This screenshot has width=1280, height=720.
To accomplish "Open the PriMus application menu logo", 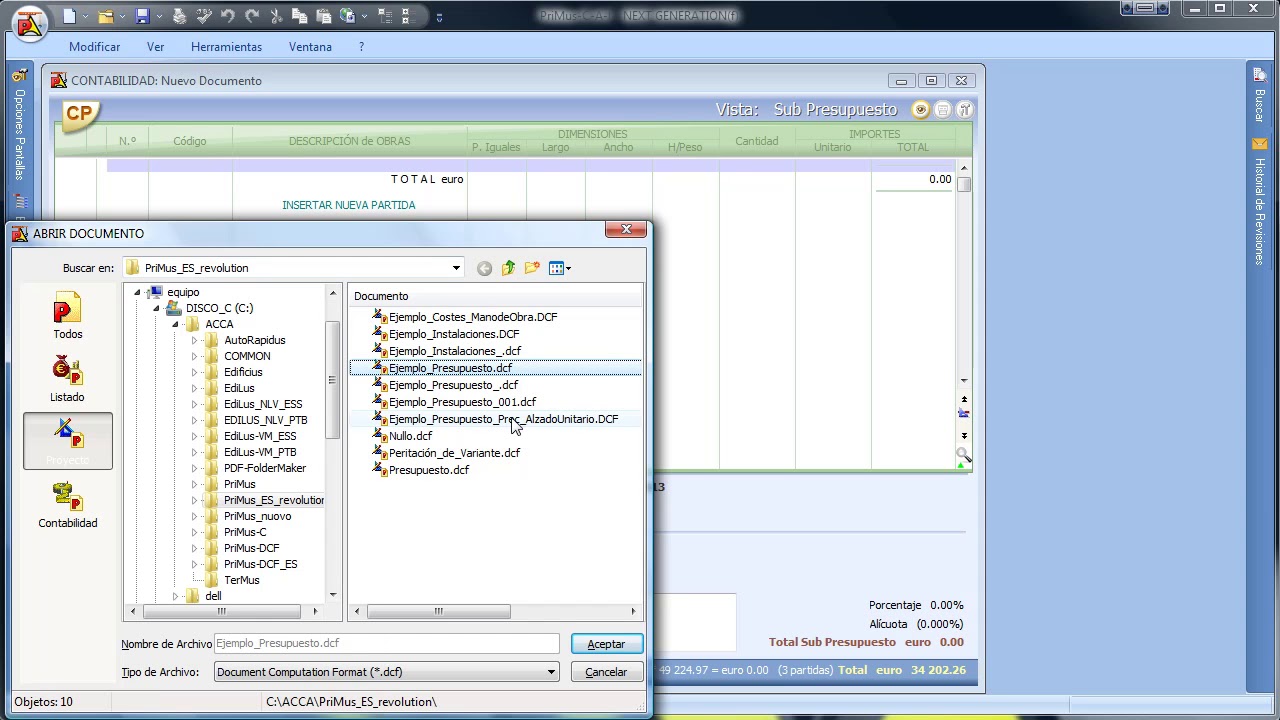I will point(30,24).
